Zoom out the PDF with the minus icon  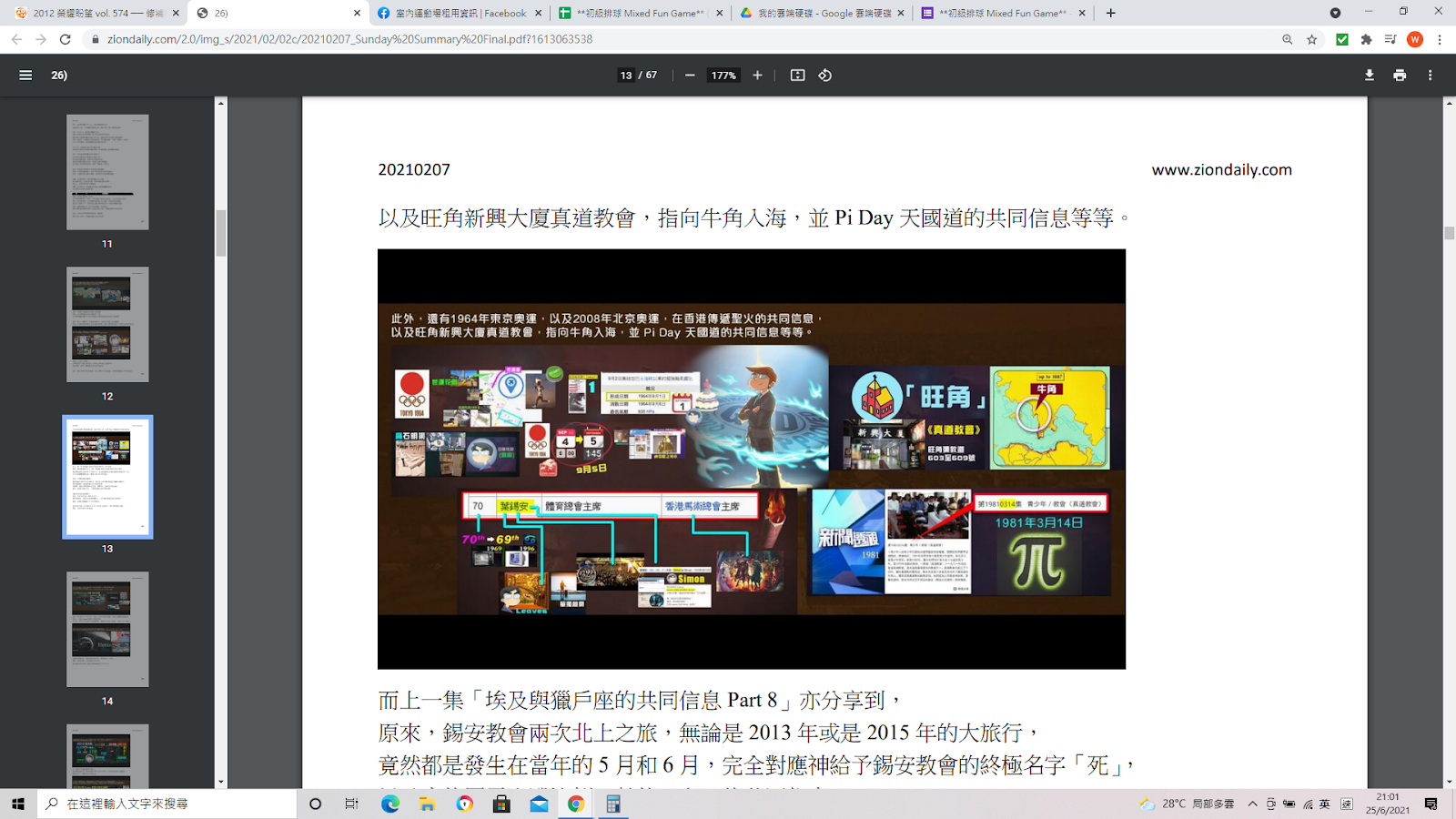pos(690,76)
